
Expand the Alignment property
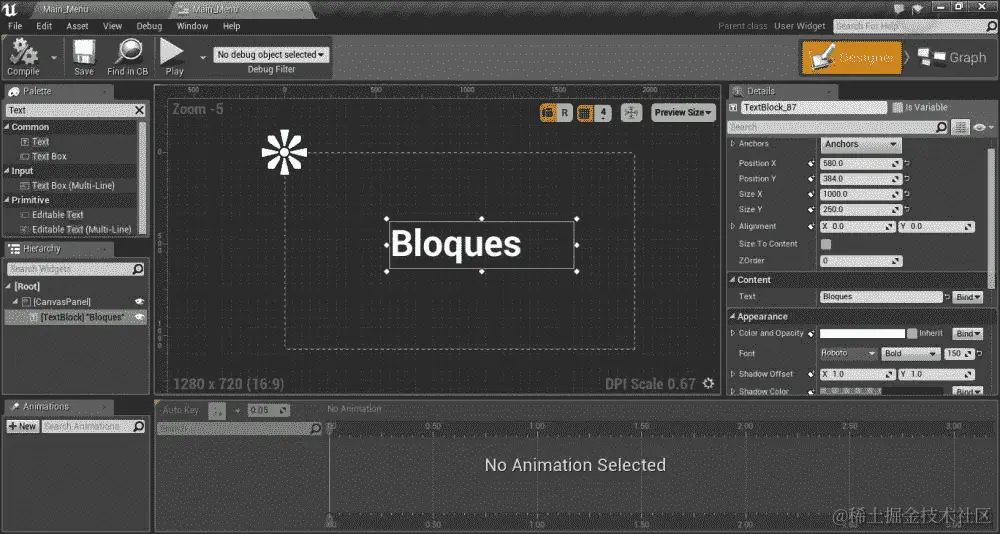[733, 226]
